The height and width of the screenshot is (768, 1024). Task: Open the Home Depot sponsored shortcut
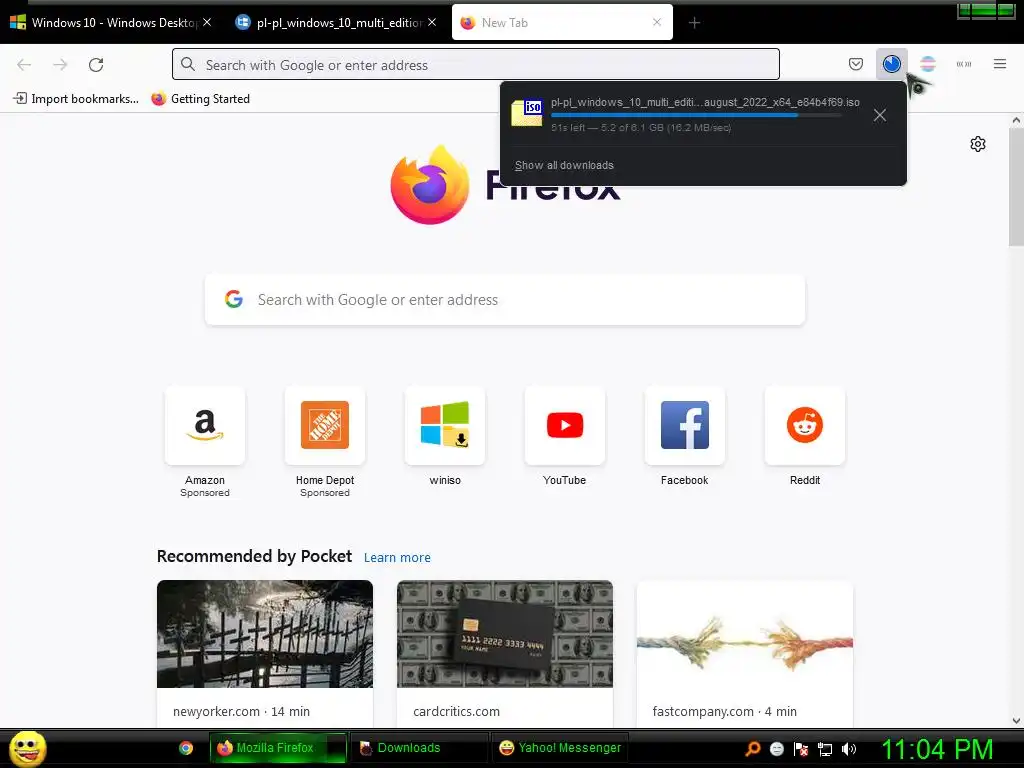[325, 425]
